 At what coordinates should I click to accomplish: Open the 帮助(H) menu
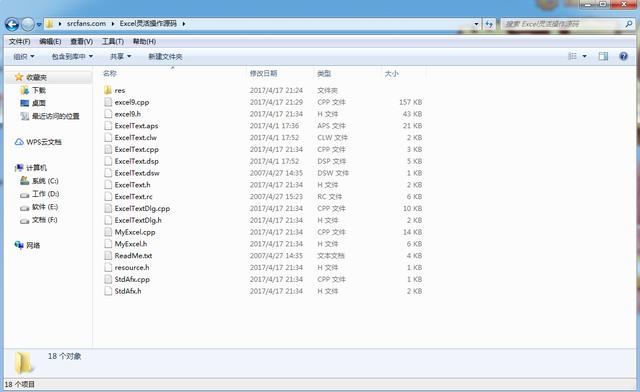pyautogui.click(x=144, y=42)
